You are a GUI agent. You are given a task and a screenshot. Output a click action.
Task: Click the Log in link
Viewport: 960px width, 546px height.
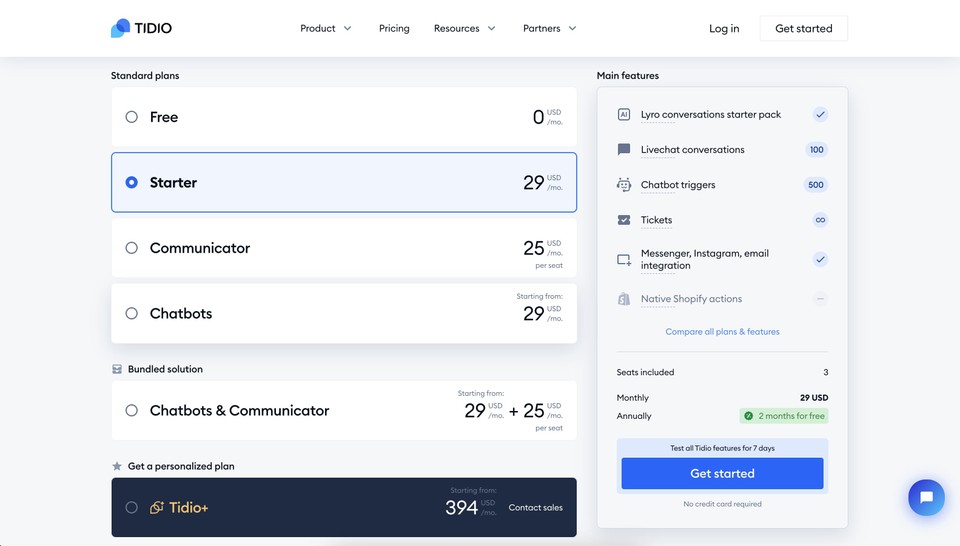(724, 28)
